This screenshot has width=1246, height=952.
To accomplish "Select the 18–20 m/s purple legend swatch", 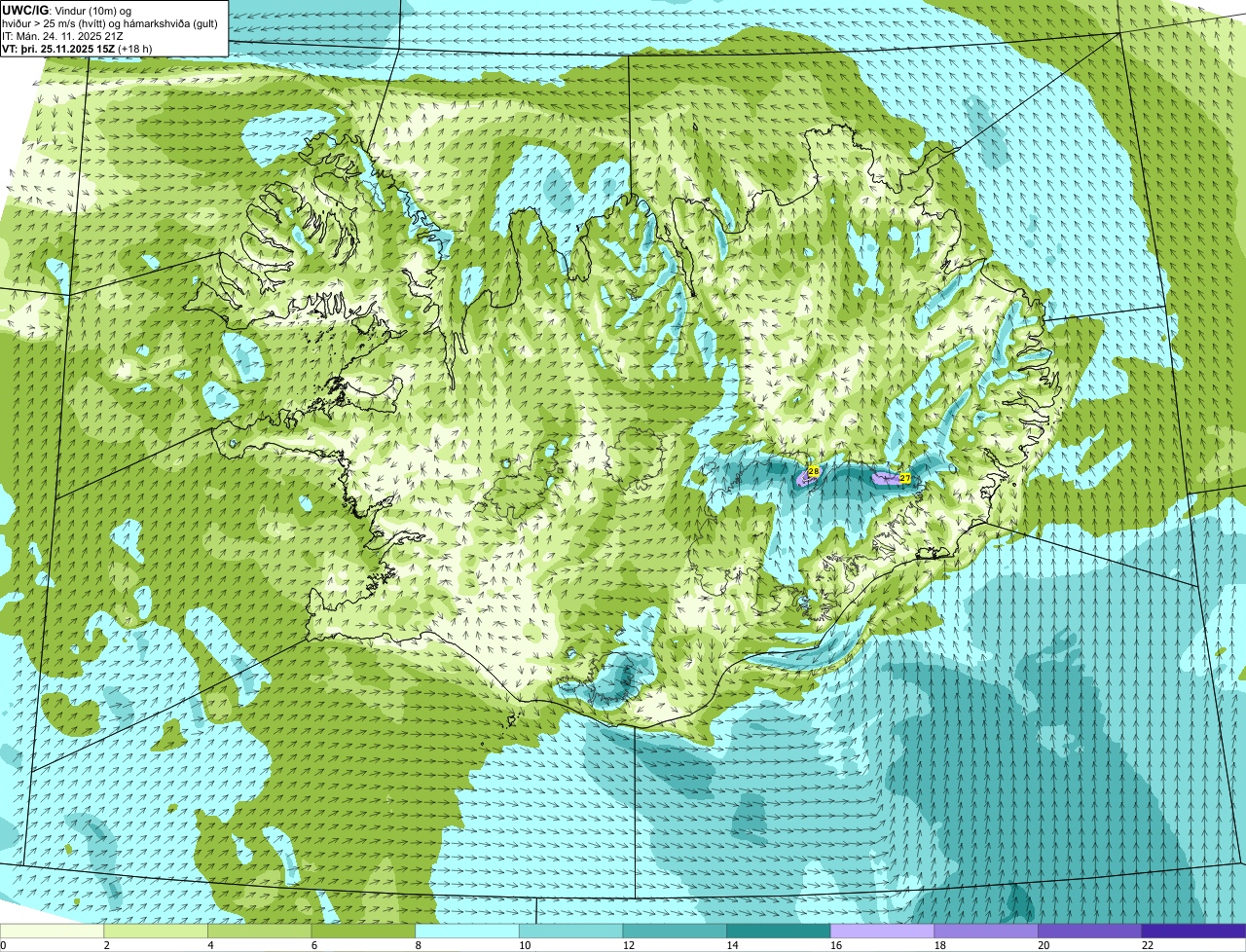I will (986, 931).
